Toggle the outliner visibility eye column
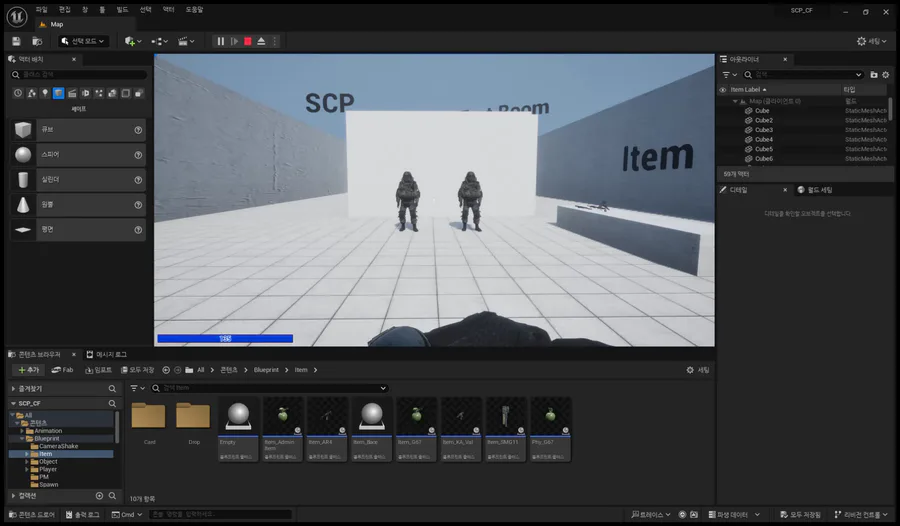Image resolution: width=900 pixels, height=526 pixels. pyautogui.click(x=723, y=90)
